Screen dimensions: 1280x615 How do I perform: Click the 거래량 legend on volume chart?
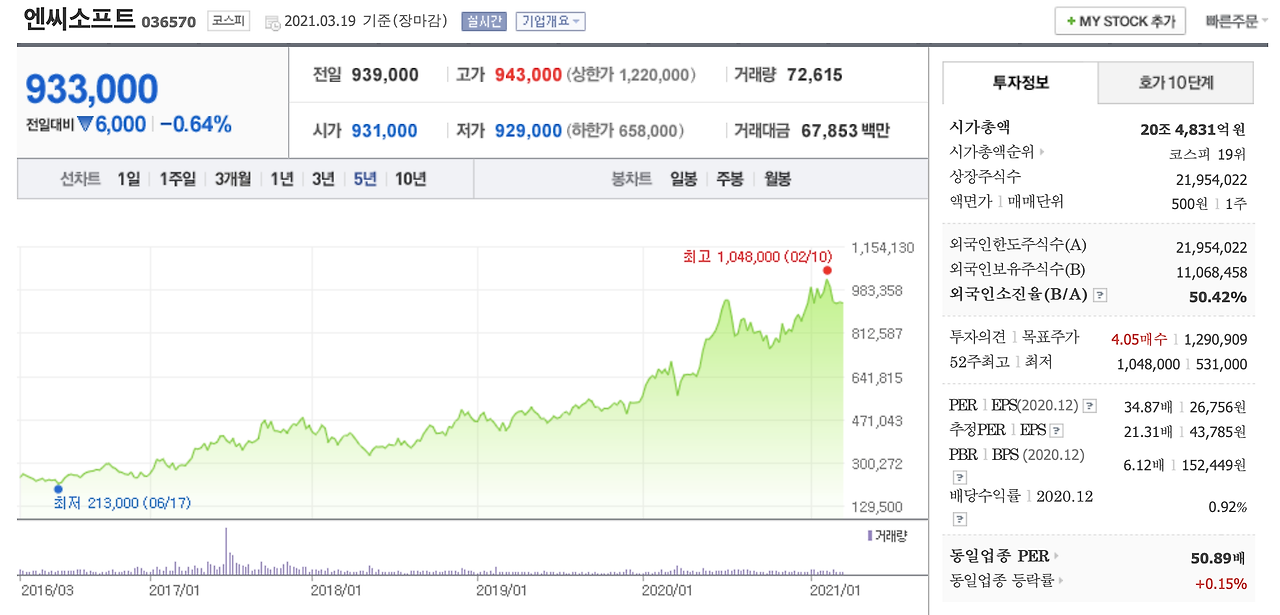(x=886, y=536)
